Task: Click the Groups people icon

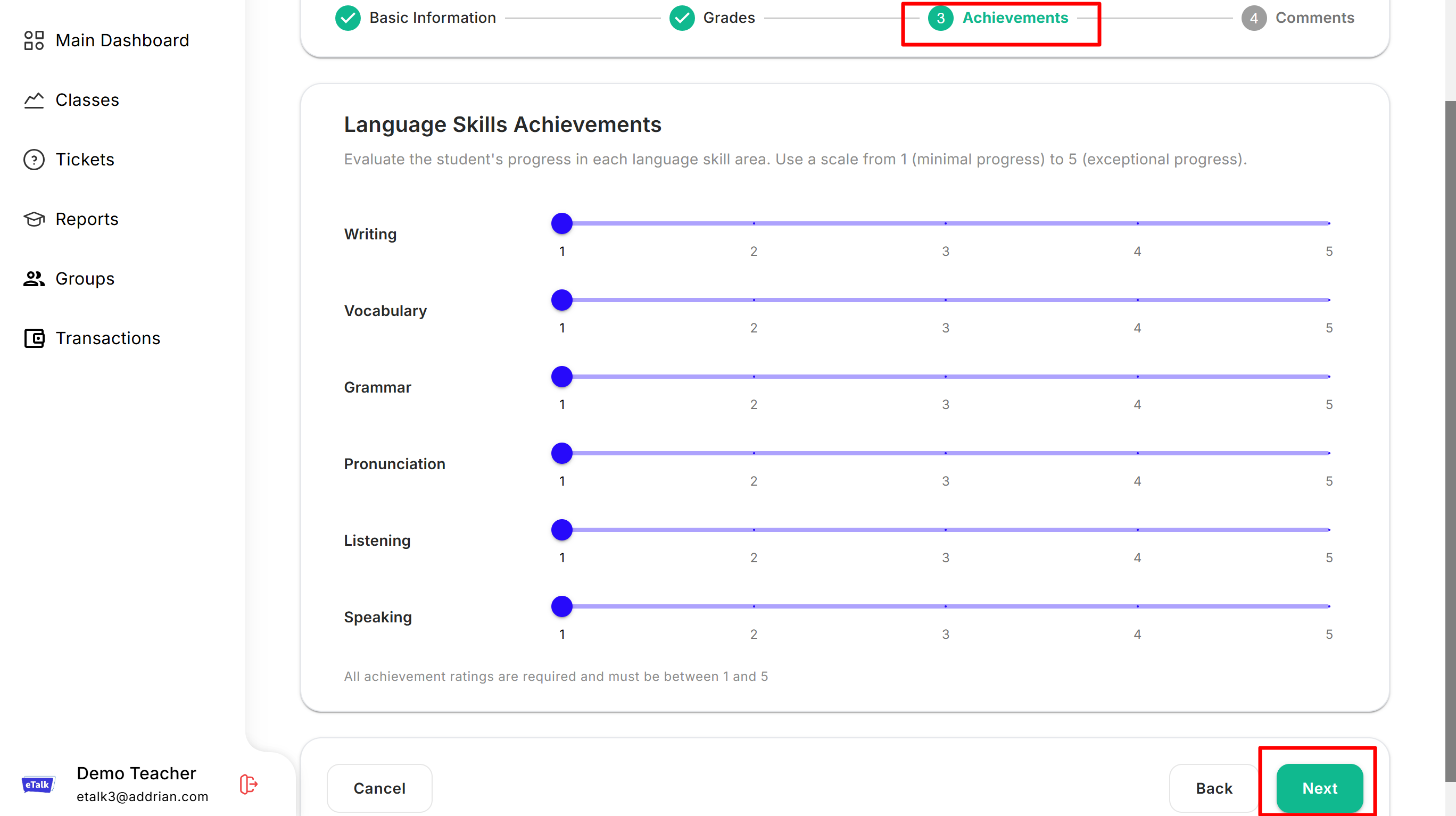Action: point(34,279)
